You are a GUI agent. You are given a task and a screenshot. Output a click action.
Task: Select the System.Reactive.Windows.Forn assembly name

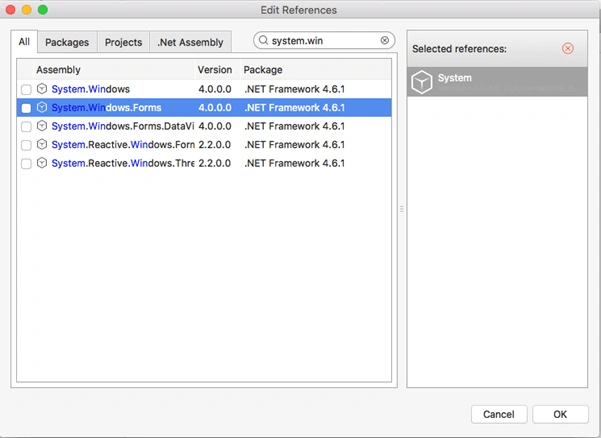(123, 144)
